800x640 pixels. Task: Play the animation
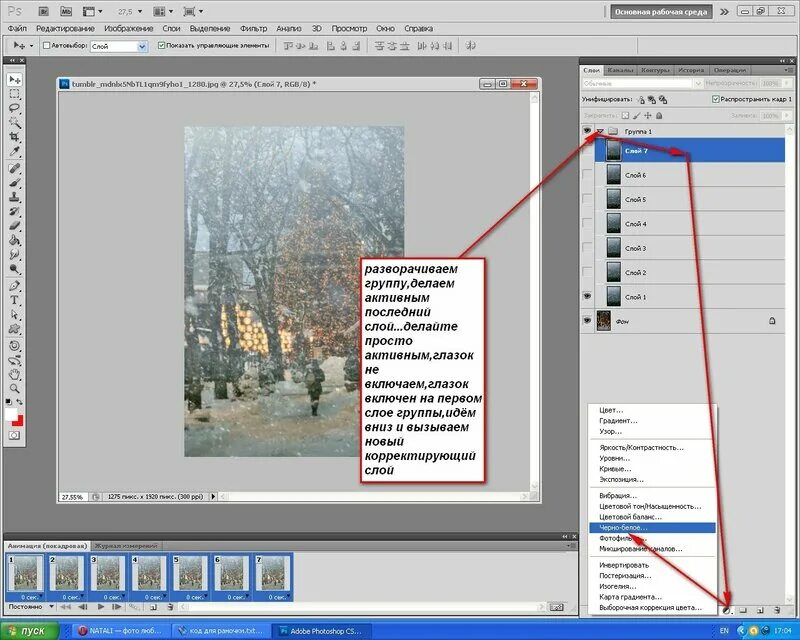coord(101,607)
